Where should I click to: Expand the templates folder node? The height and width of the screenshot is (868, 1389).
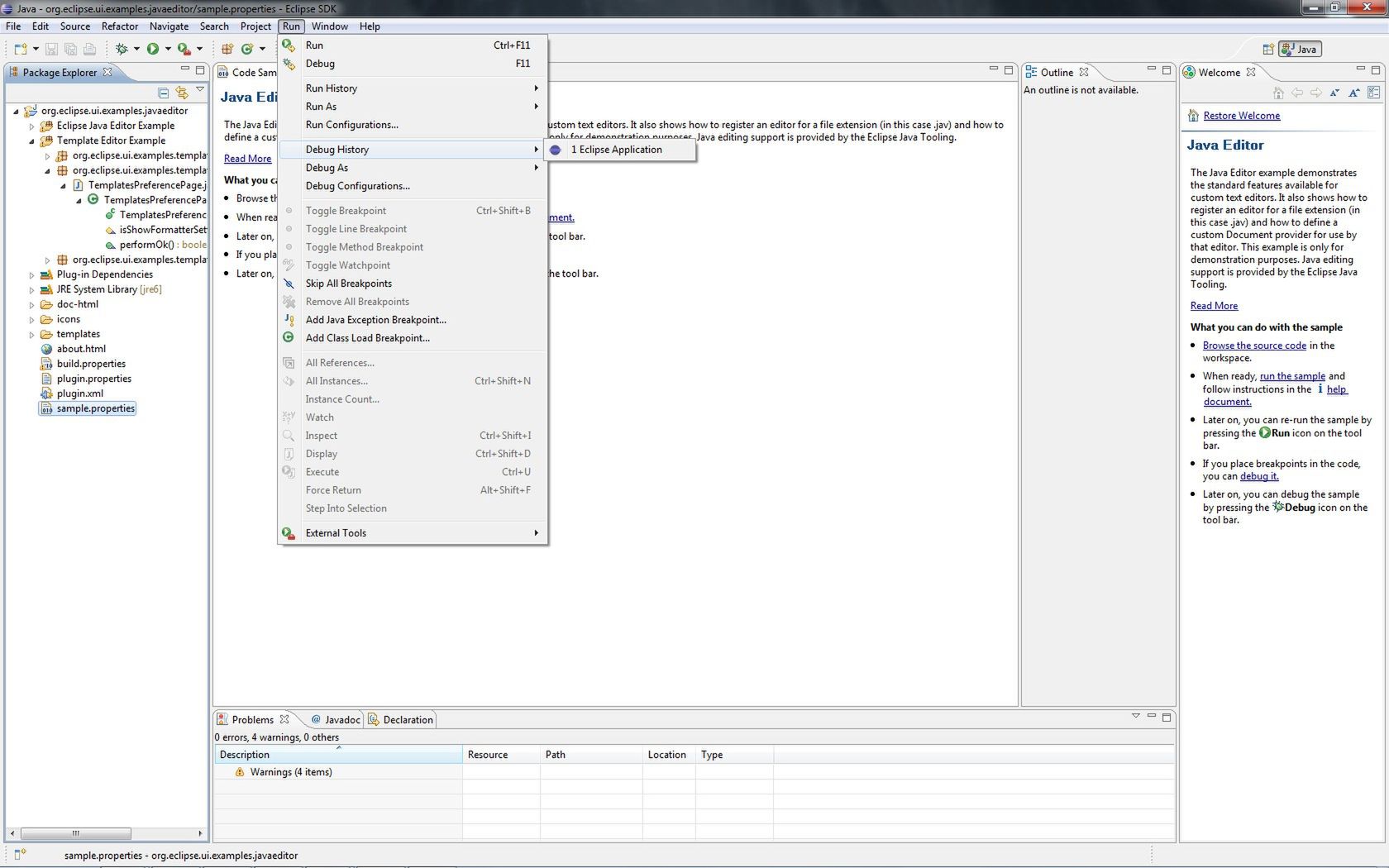[31, 334]
